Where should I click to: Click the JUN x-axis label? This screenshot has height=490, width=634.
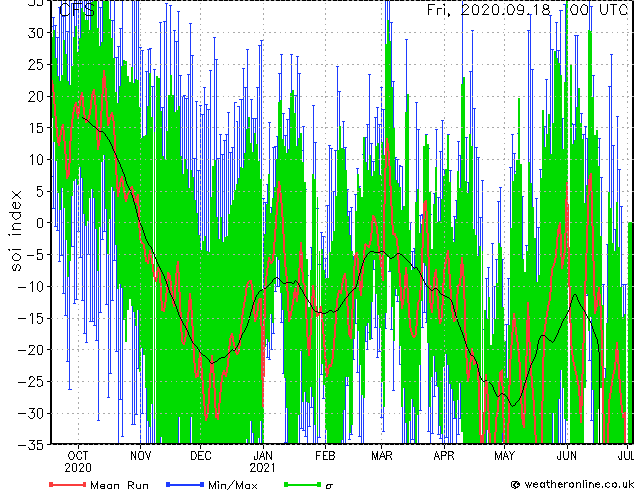567,454
